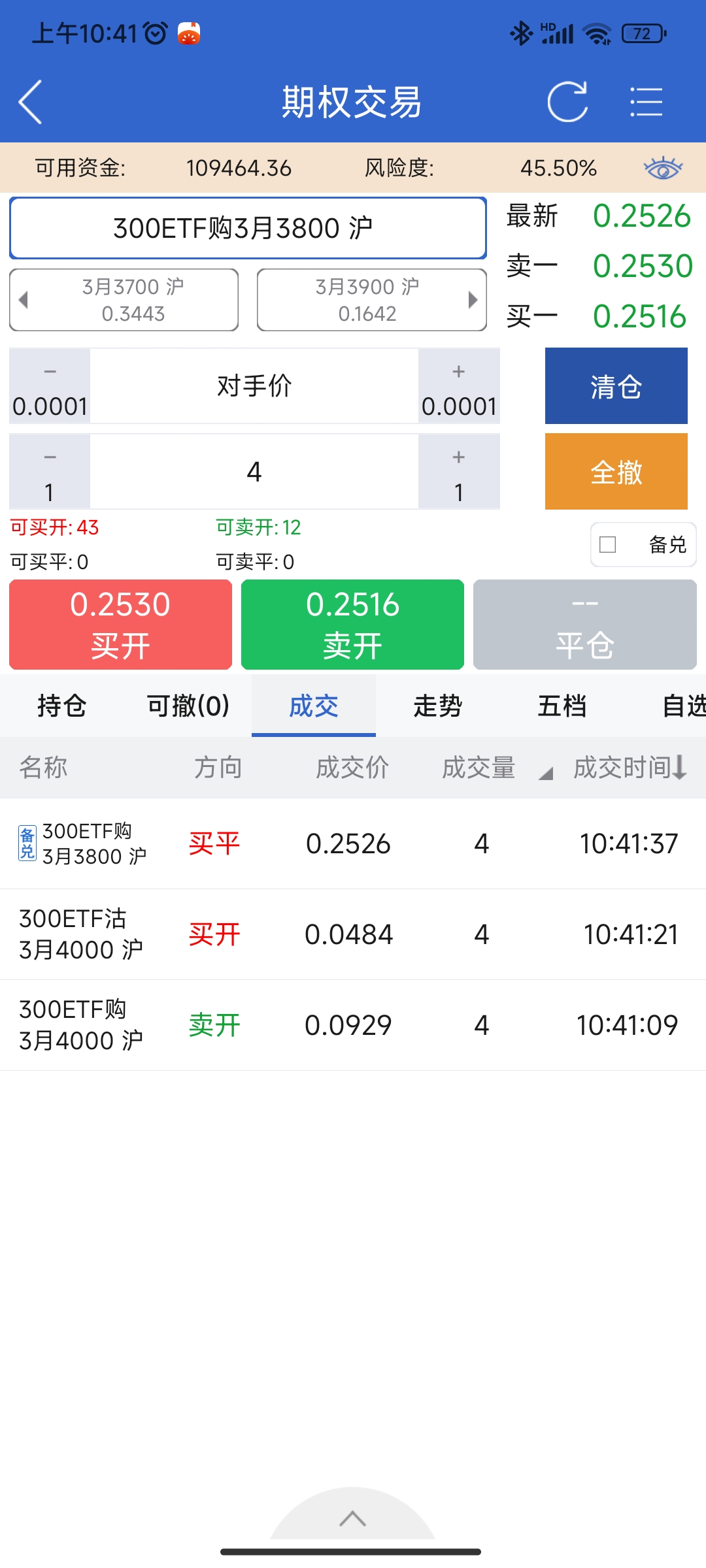This screenshot has width=706, height=1568.
Task: Sort trades by 成交时间 column
Action: [x=630, y=768]
